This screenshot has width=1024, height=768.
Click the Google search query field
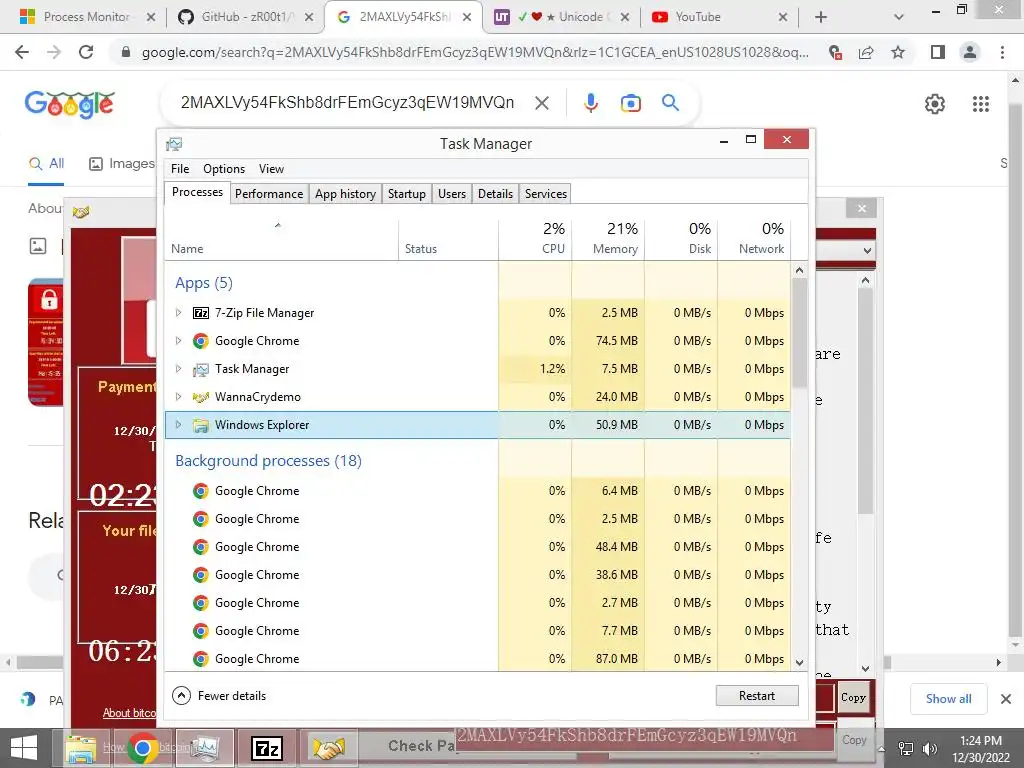pos(347,103)
